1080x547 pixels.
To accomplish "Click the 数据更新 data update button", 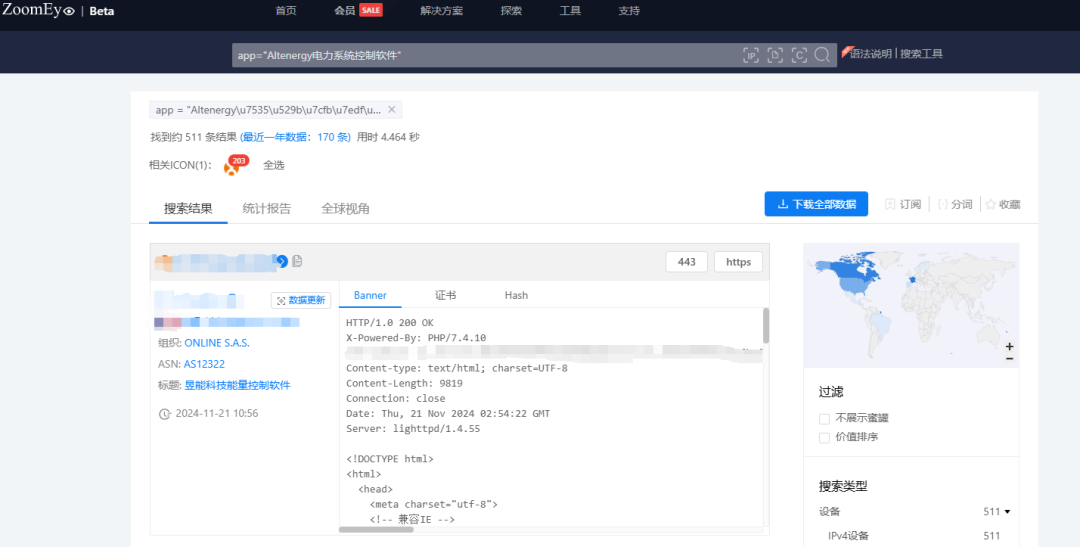I will point(301,300).
